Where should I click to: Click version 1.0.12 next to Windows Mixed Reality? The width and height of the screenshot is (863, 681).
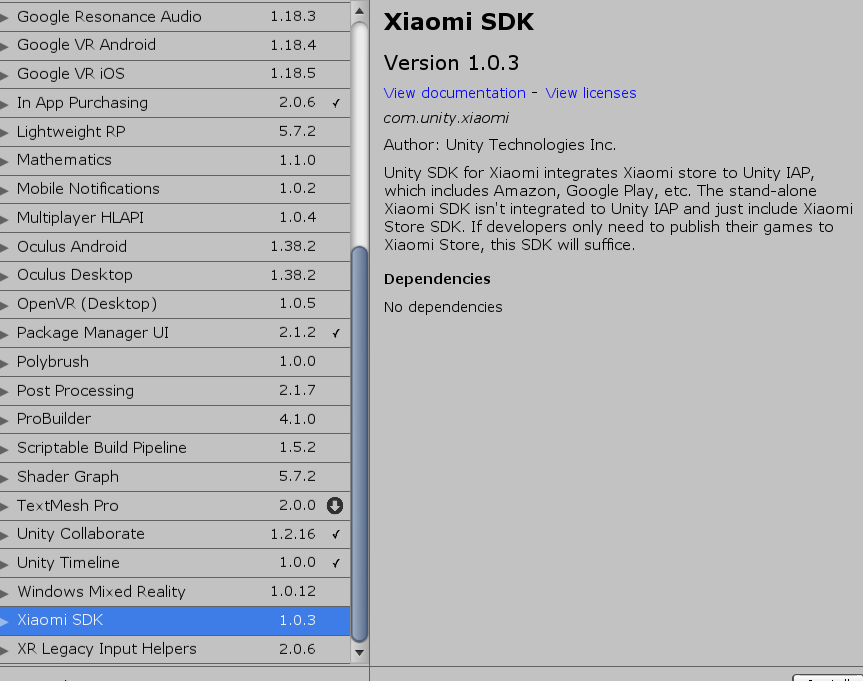(x=293, y=591)
